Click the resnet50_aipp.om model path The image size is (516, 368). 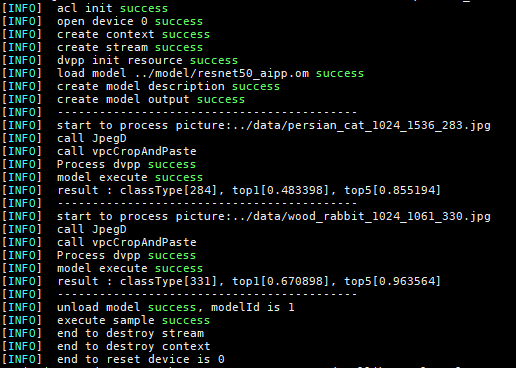(222, 73)
